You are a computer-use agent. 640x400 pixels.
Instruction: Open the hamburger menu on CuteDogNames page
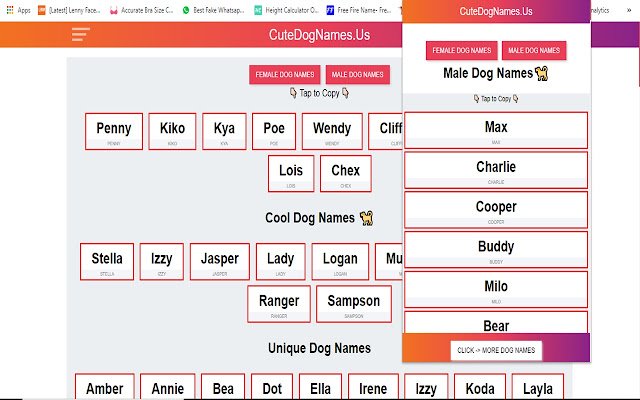point(80,34)
